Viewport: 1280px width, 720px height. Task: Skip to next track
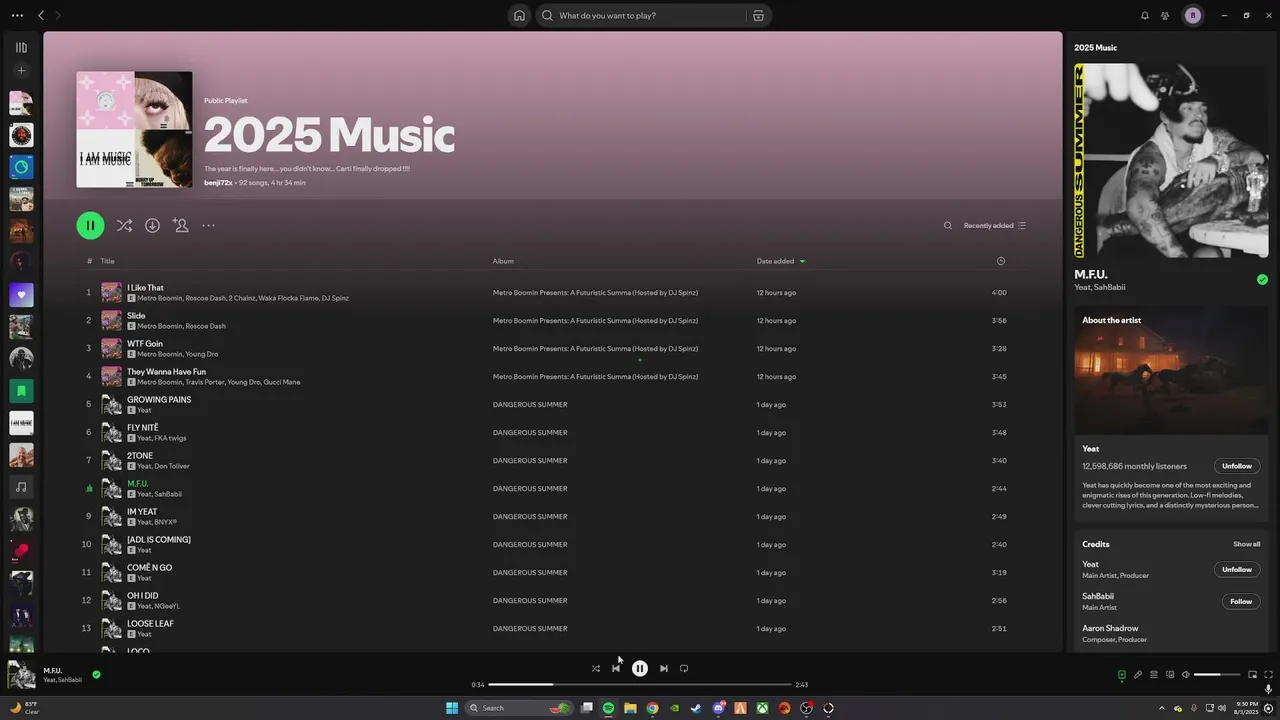663,668
